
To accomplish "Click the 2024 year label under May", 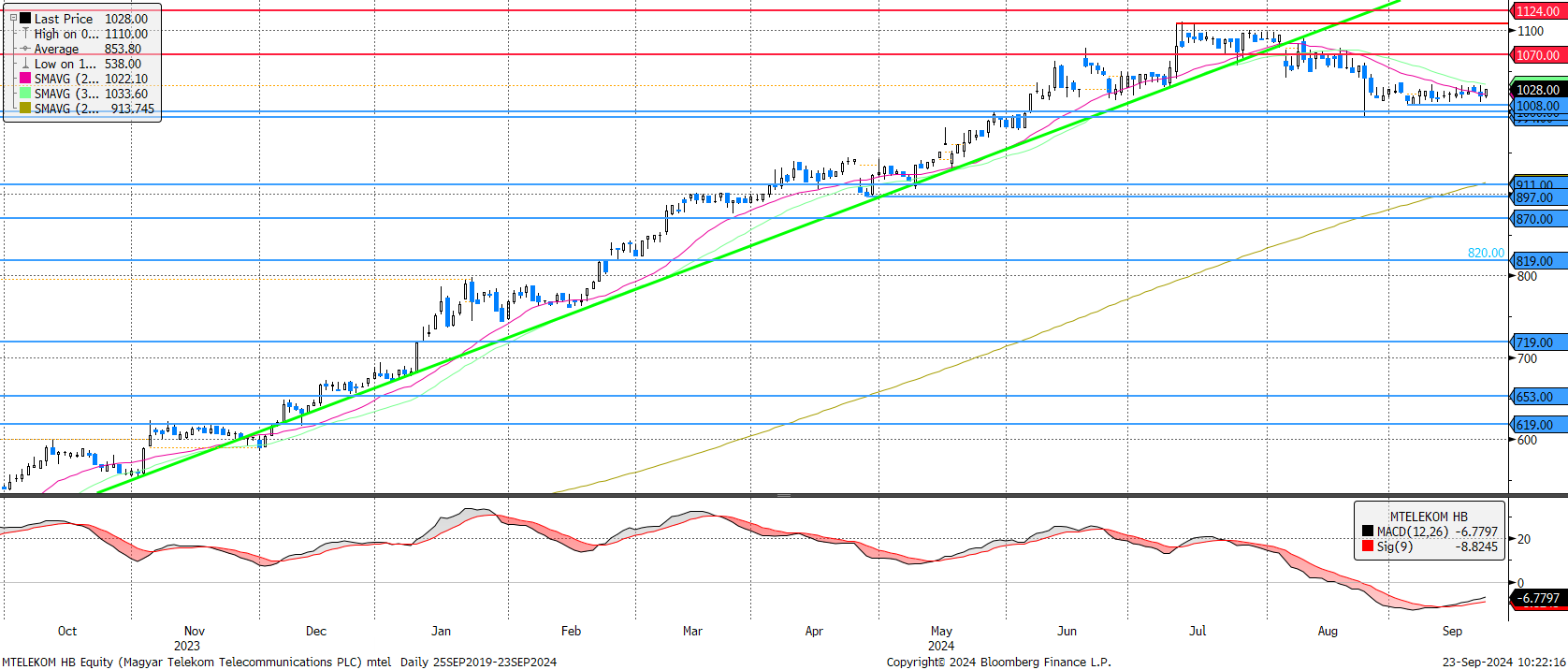I will (x=941, y=646).
